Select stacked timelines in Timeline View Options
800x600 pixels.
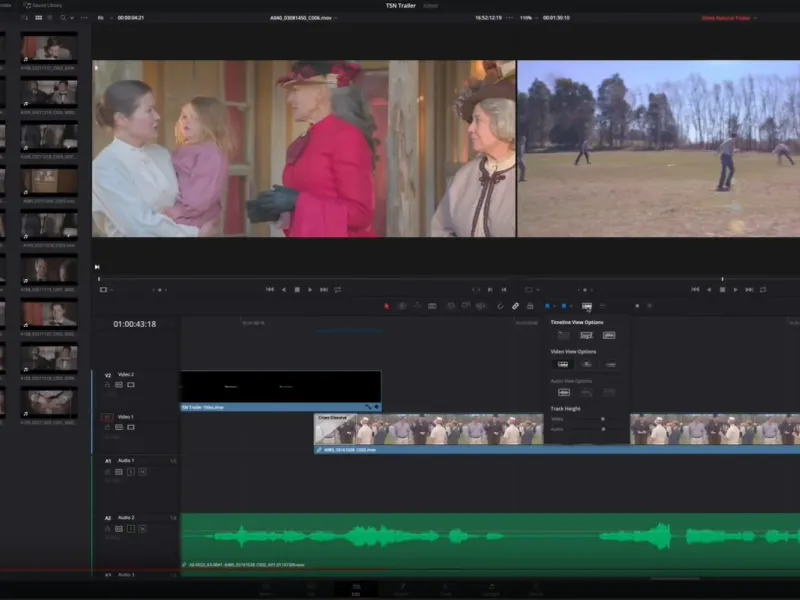coord(563,335)
